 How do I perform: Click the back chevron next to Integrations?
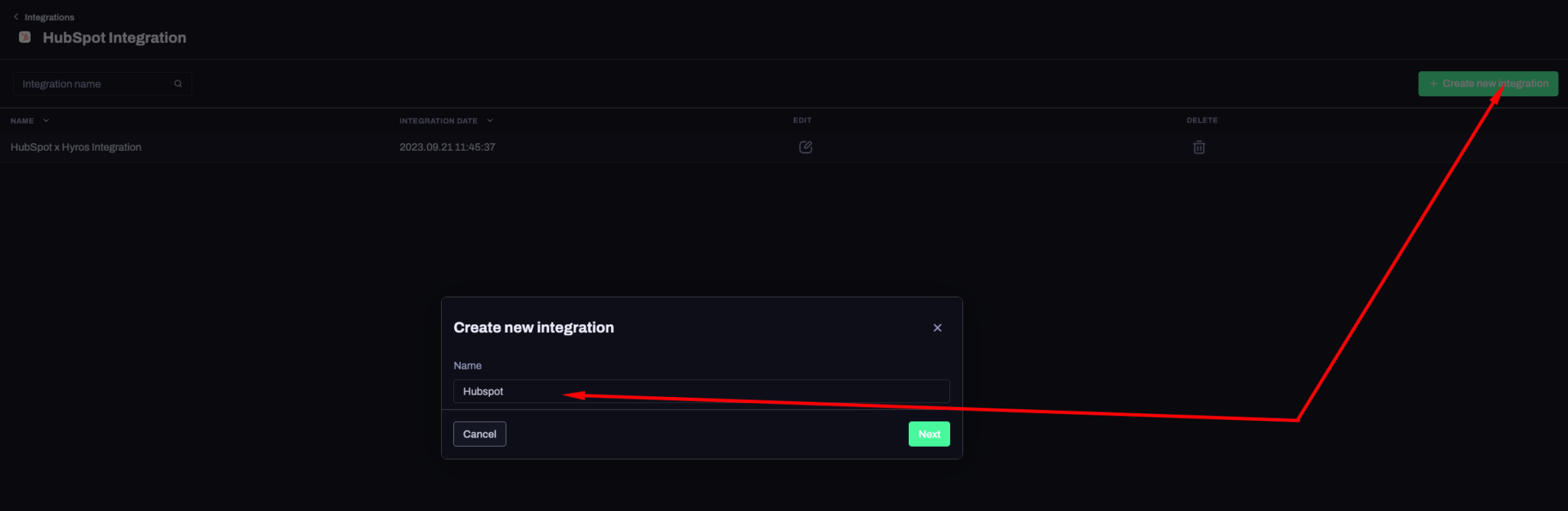coord(16,17)
